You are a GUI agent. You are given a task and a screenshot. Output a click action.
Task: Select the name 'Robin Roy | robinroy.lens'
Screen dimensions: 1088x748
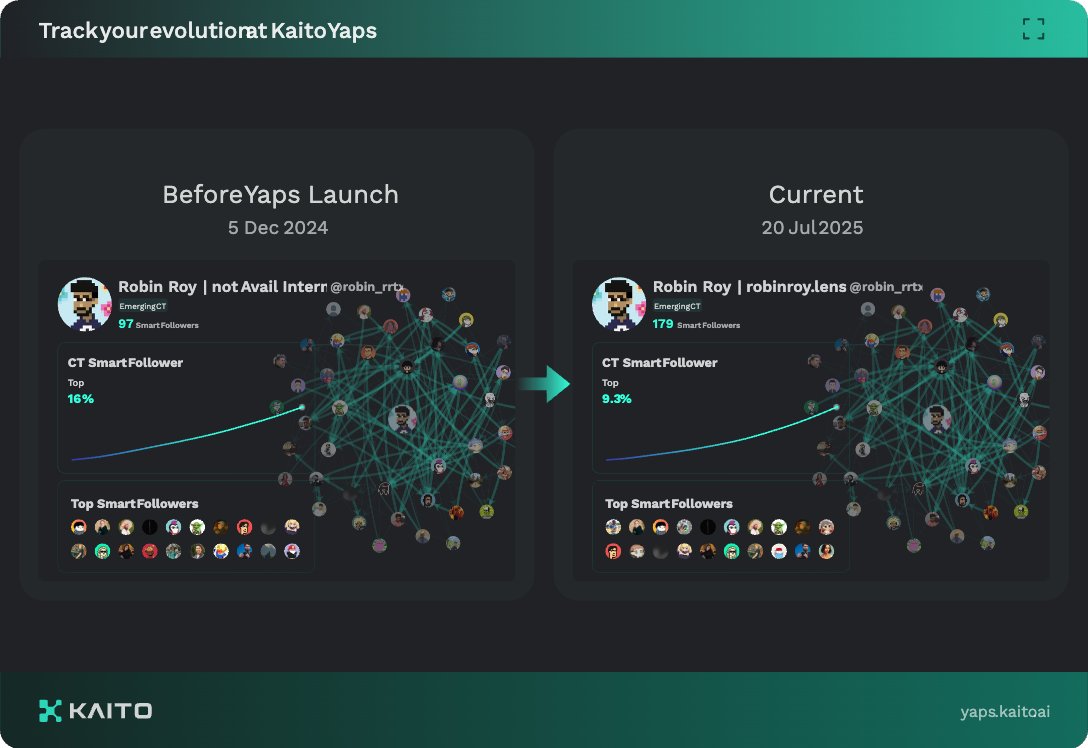pyautogui.click(x=749, y=287)
